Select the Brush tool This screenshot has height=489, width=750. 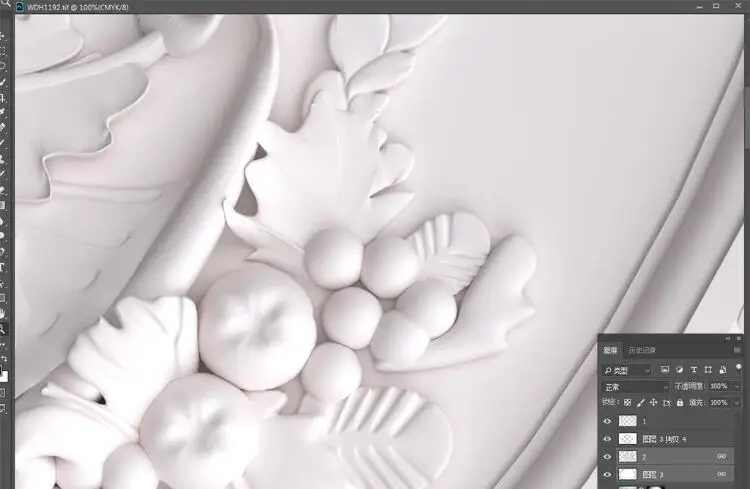tap(2, 143)
